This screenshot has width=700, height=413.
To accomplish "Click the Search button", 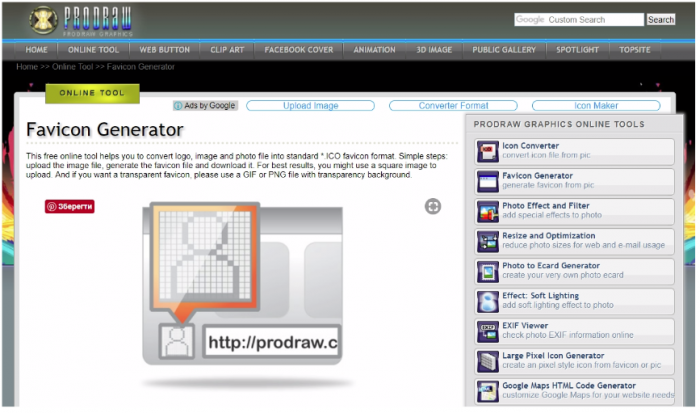I will pyautogui.click(x=661, y=20).
